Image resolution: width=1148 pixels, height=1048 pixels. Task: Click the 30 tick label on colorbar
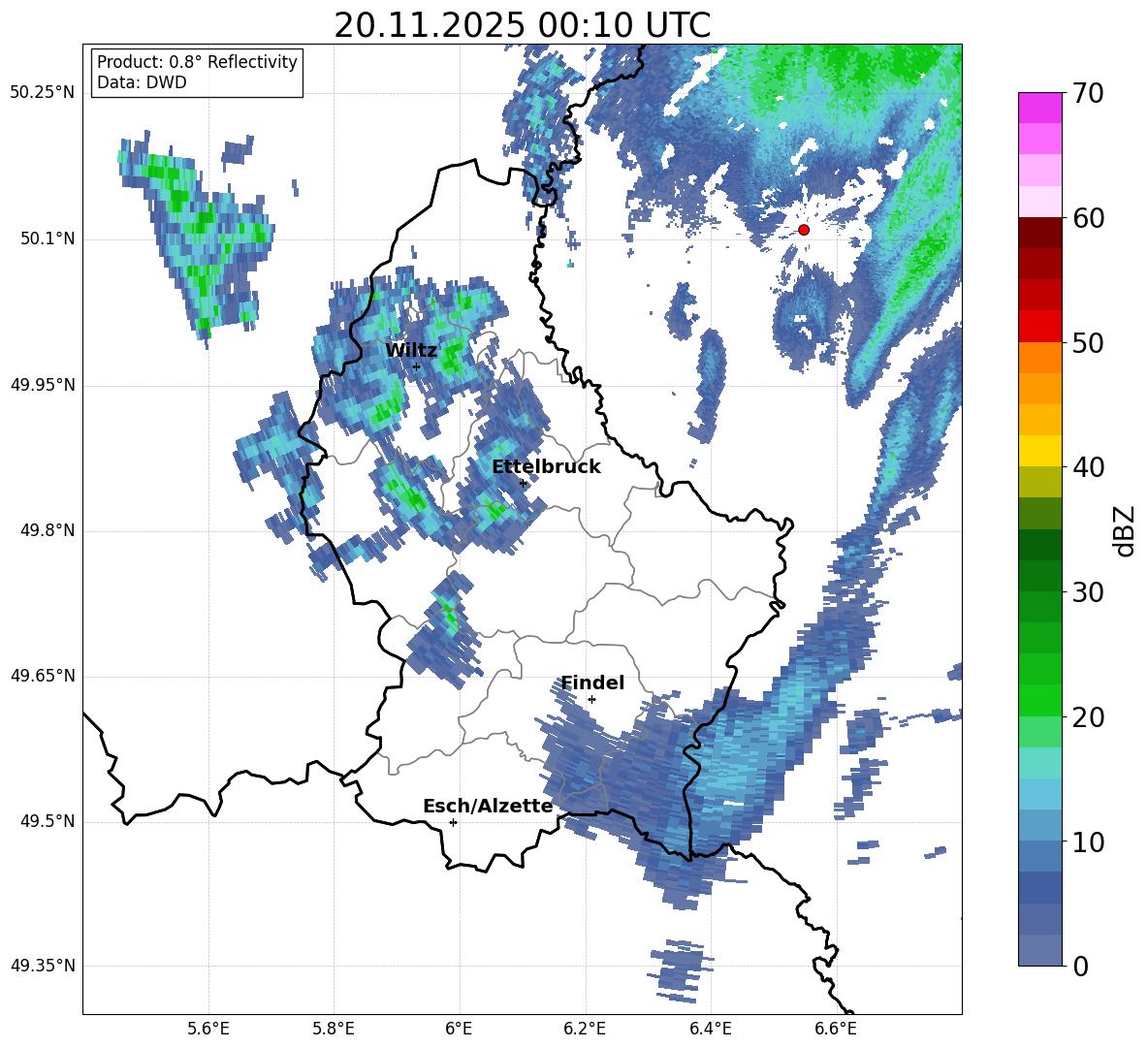[x=1088, y=592]
